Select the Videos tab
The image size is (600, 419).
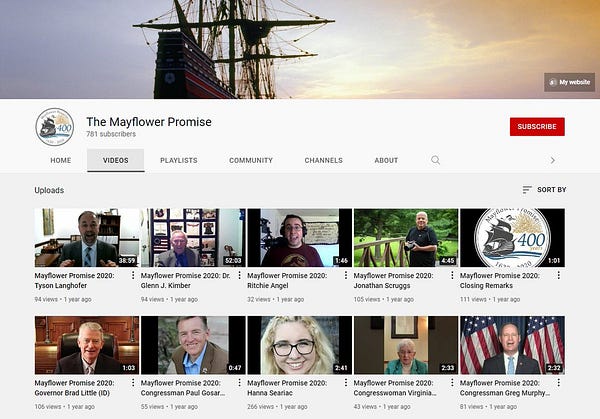click(116, 160)
